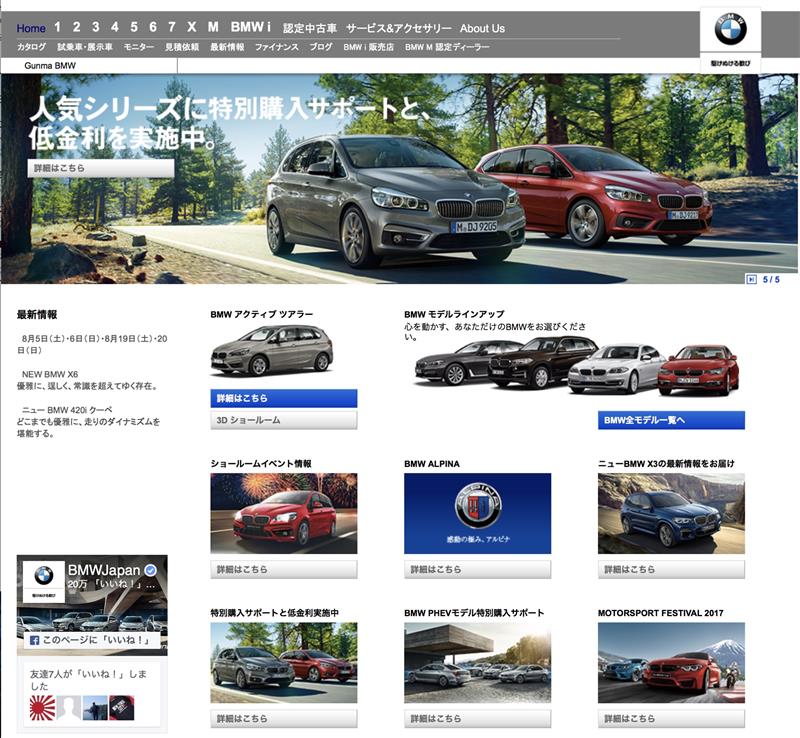Open the ブログ link
The image size is (800, 738).
click(321, 47)
